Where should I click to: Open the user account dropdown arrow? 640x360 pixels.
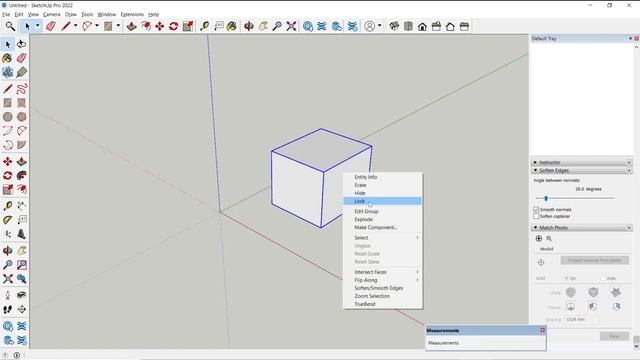(x=380, y=26)
